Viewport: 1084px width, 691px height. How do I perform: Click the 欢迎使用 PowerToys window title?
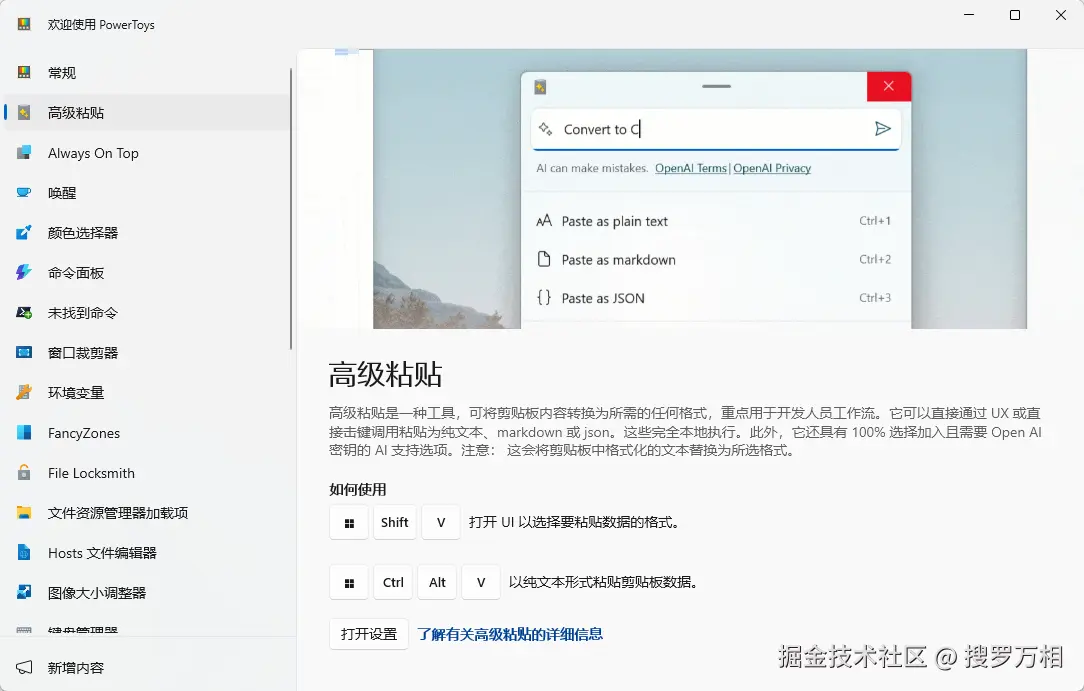pos(101,25)
